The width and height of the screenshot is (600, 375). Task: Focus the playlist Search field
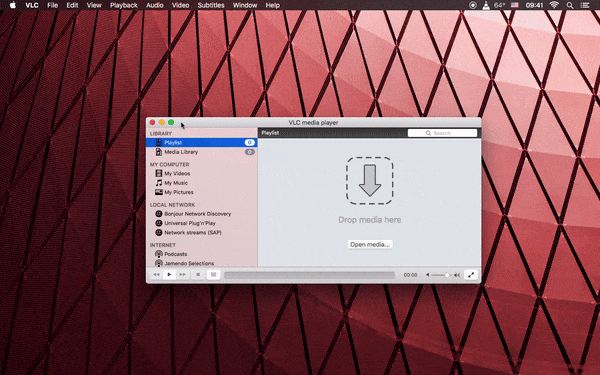(442, 133)
